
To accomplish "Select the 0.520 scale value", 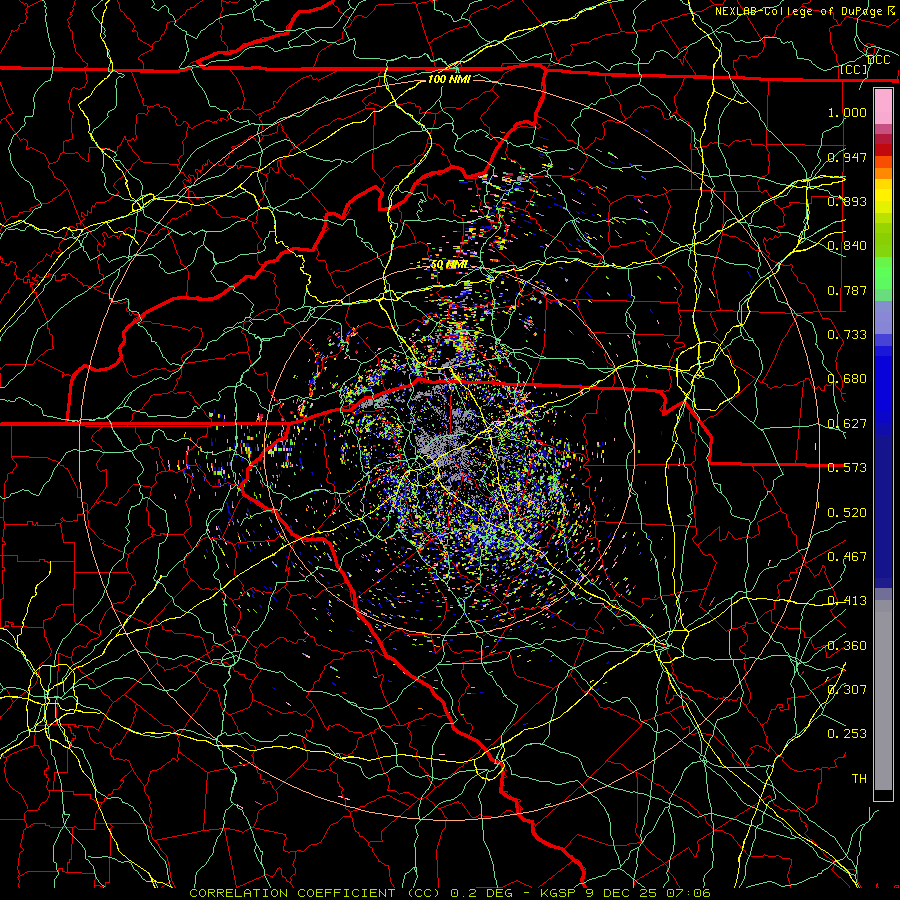I will [x=847, y=513].
